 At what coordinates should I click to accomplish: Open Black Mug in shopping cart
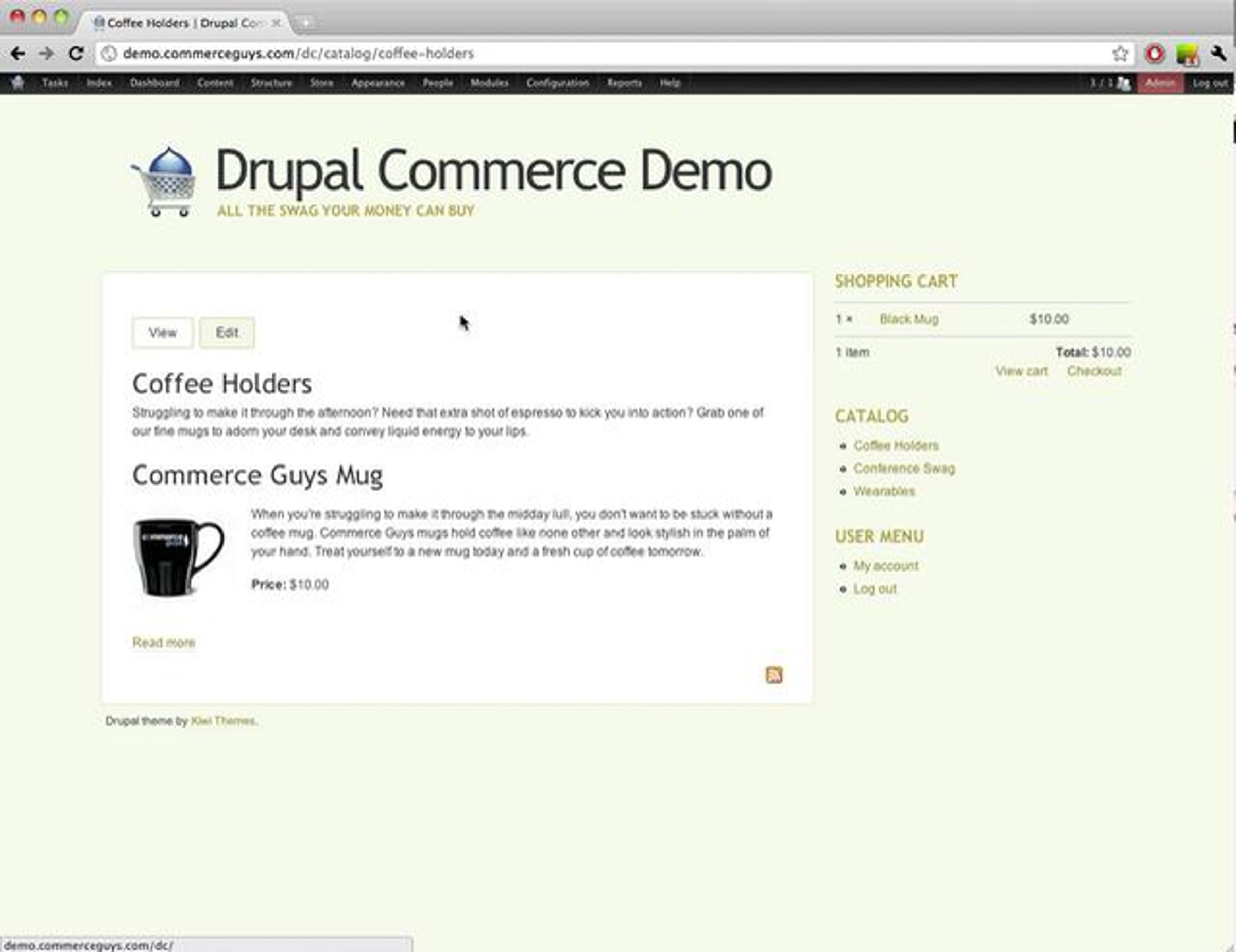pos(909,319)
